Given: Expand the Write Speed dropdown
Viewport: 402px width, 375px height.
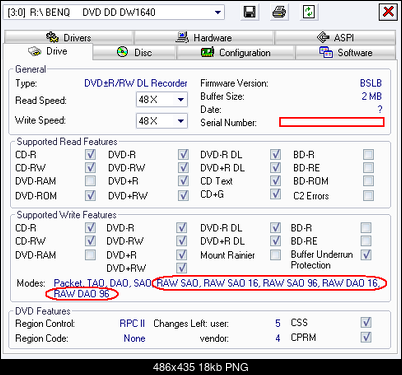Looking at the screenshot, I should pos(181,120).
